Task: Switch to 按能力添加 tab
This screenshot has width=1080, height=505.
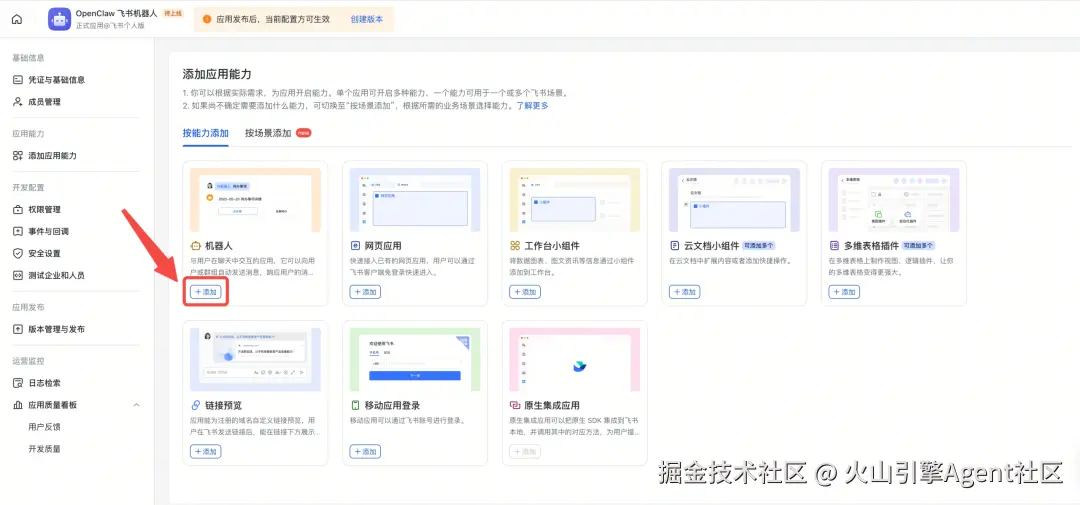Action: [x=205, y=133]
